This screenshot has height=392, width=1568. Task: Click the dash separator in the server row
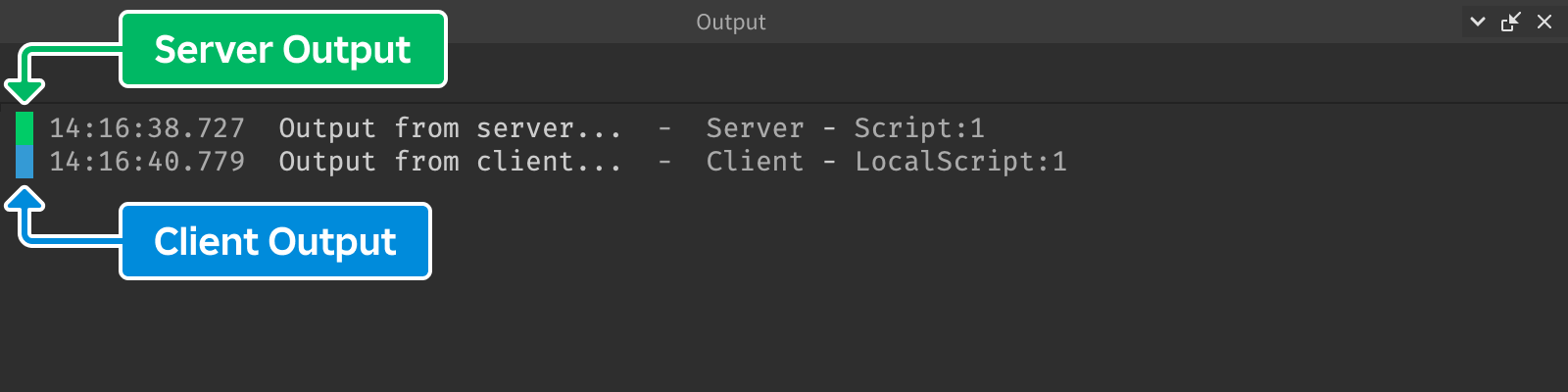point(664,128)
